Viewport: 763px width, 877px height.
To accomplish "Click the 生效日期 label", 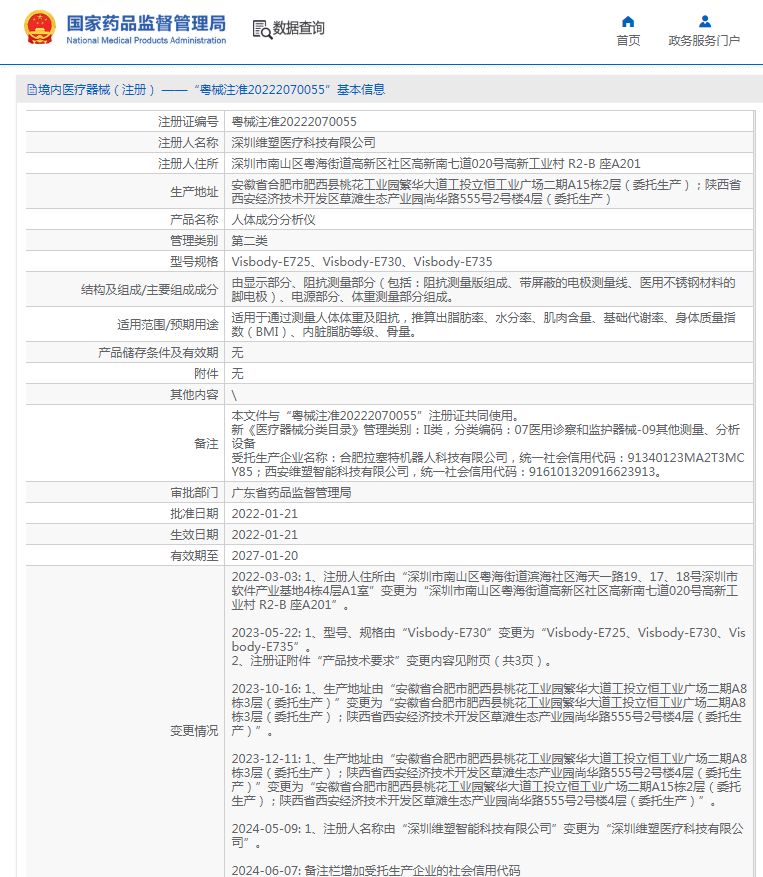I will pyautogui.click(x=194, y=535).
